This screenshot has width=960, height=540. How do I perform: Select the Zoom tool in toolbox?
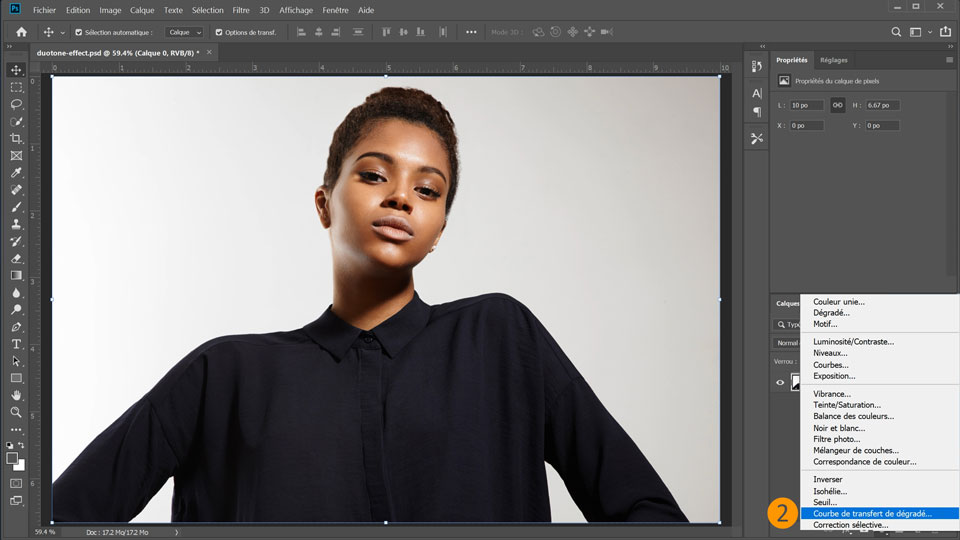tap(17, 413)
